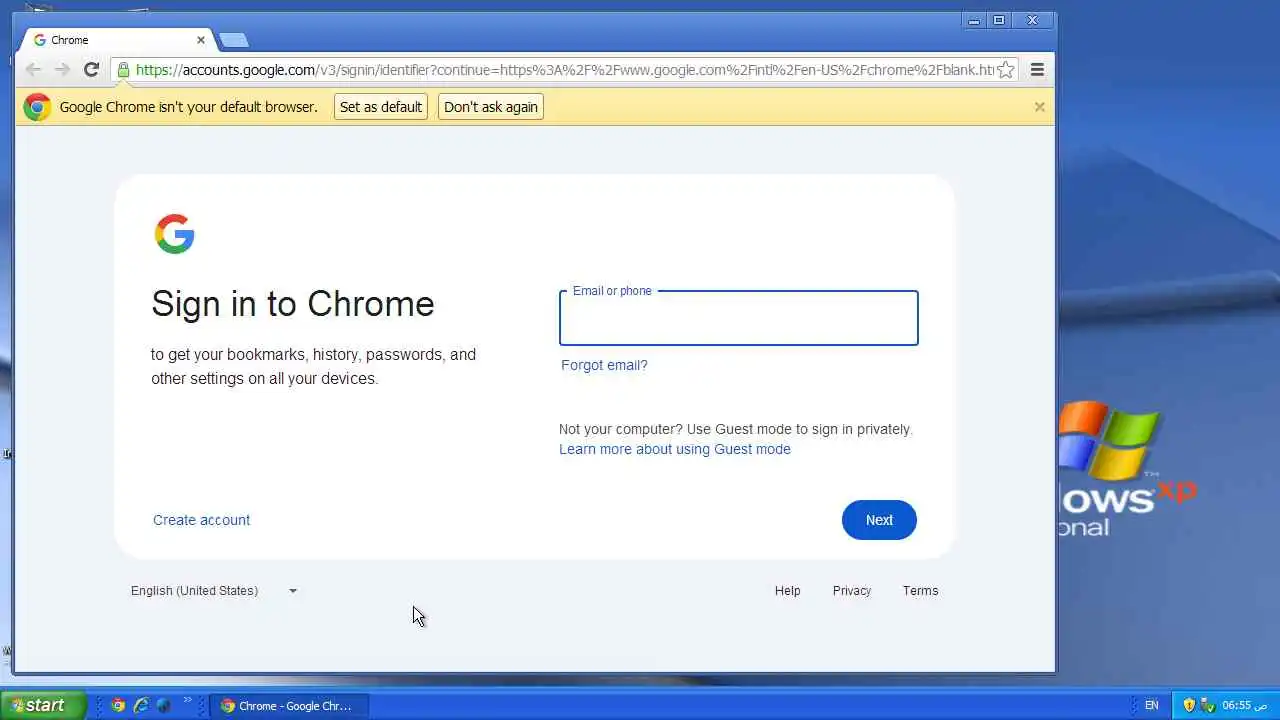The width and height of the screenshot is (1280, 720).
Task: Open the Windows start menu
Action: [43, 705]
